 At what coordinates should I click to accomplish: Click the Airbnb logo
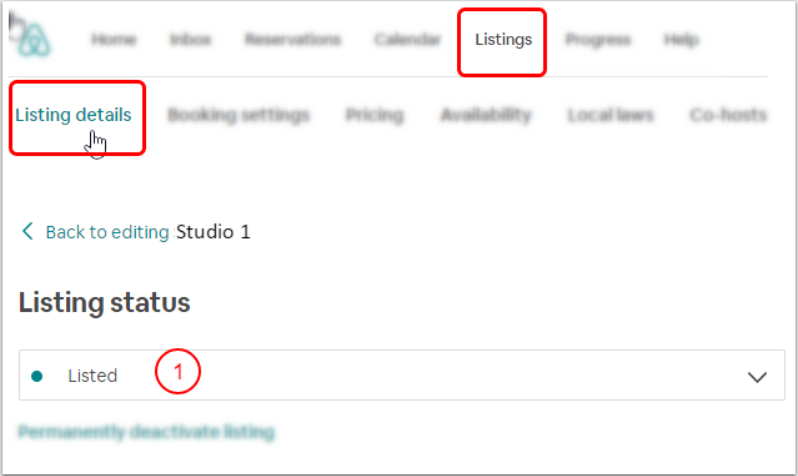click(x=35, y=40)
